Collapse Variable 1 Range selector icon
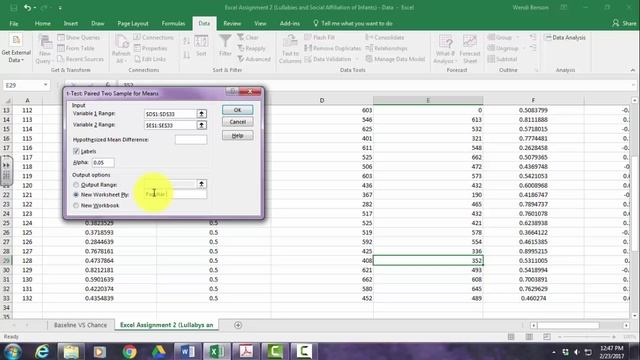Viewport: 640px width, 360px height. coord(201,114)
